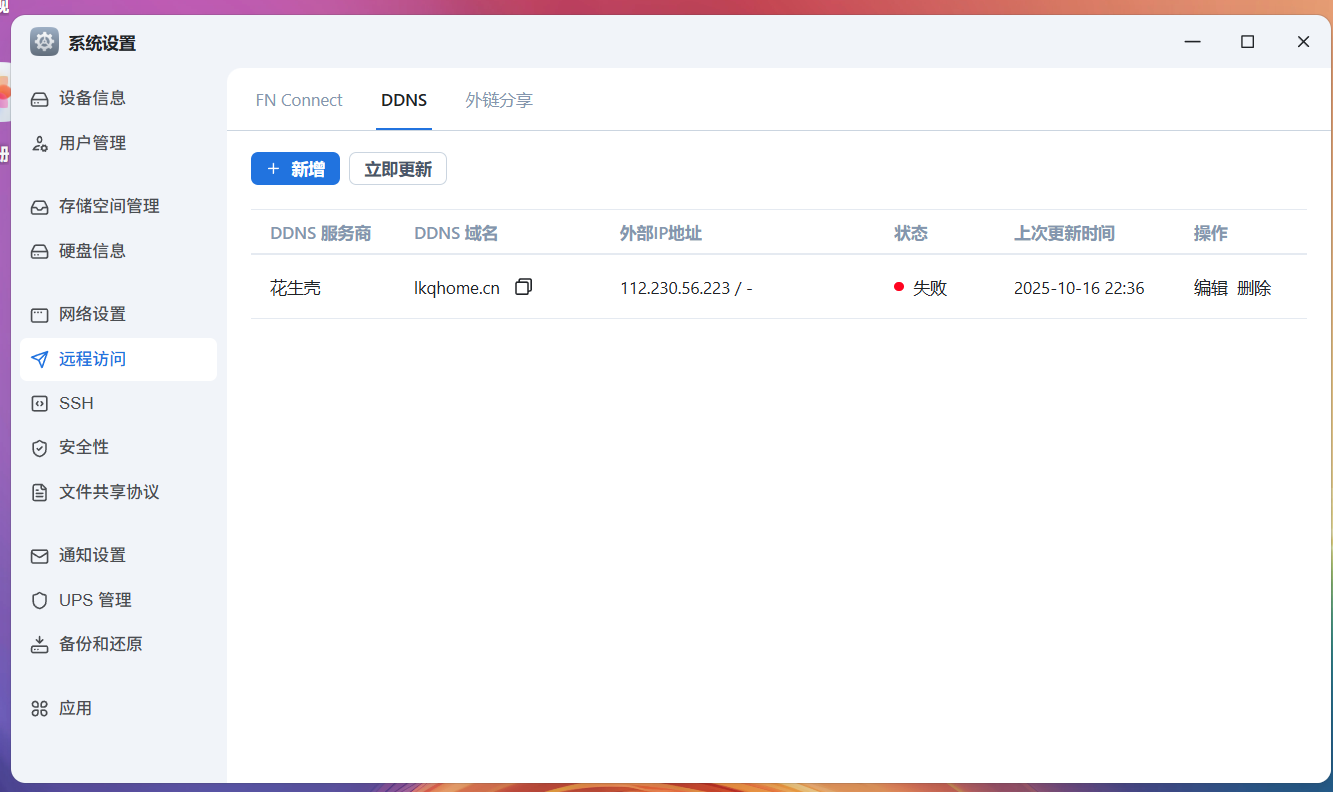Open 硬盘信息 via its disk icon

pyautogui.click(x=40, y=252)
